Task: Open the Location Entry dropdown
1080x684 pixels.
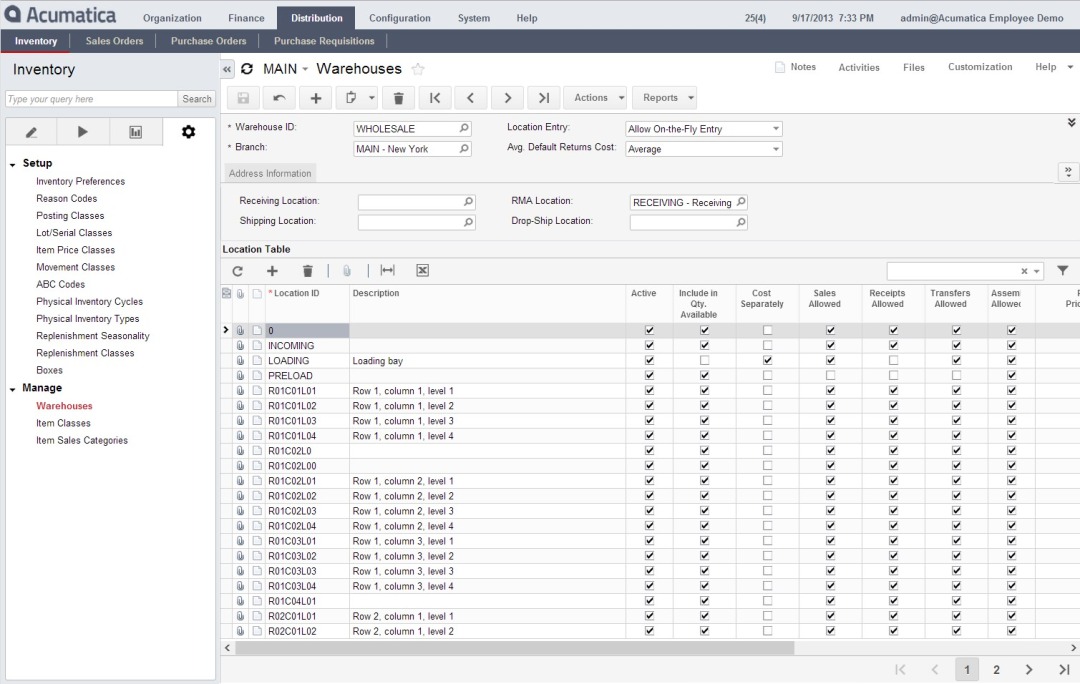Action: [x=775, y=128]
